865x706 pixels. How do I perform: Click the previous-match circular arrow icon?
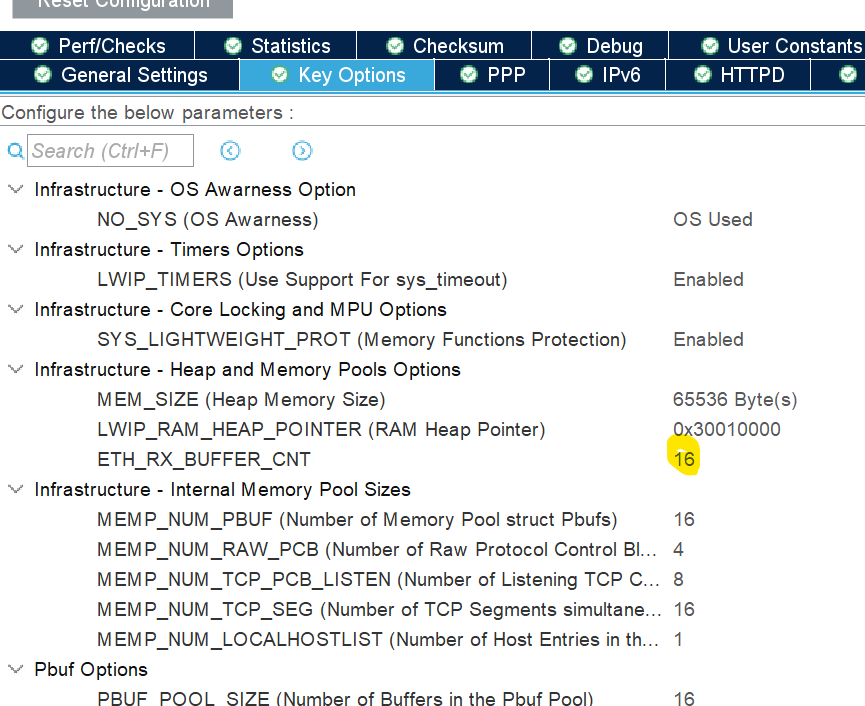[230, 150]
